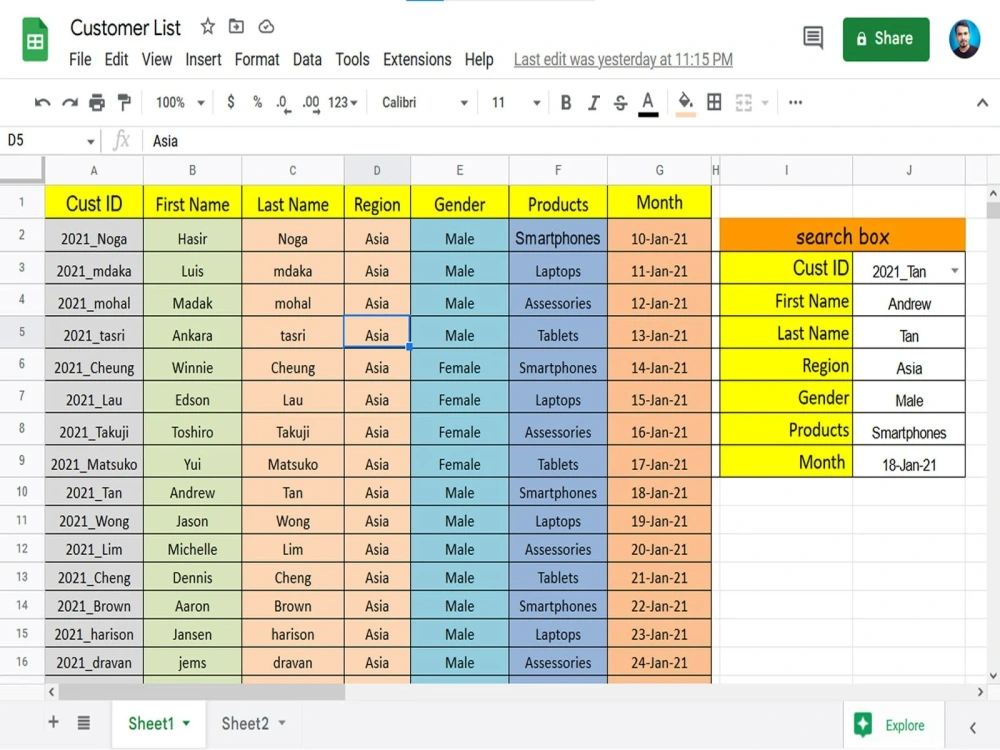Select column D header

[377, 170]
